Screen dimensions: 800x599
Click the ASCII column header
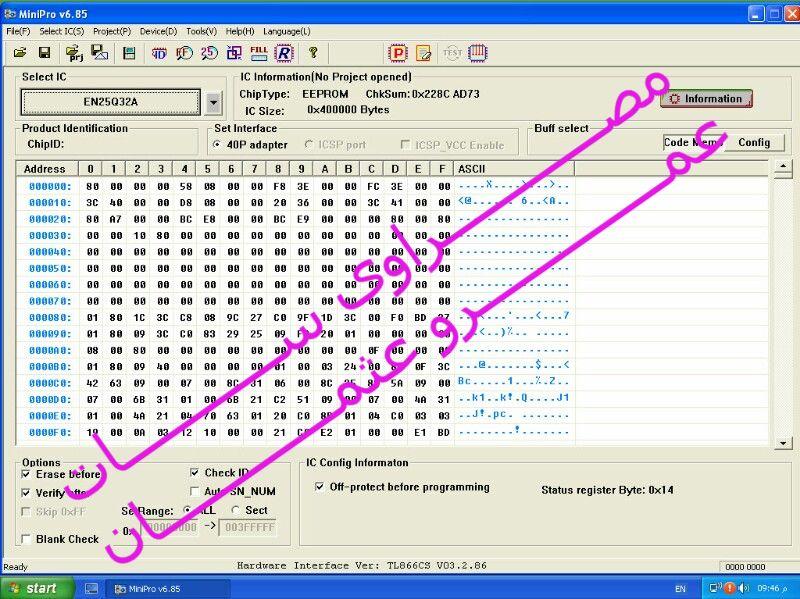(514, 168)
